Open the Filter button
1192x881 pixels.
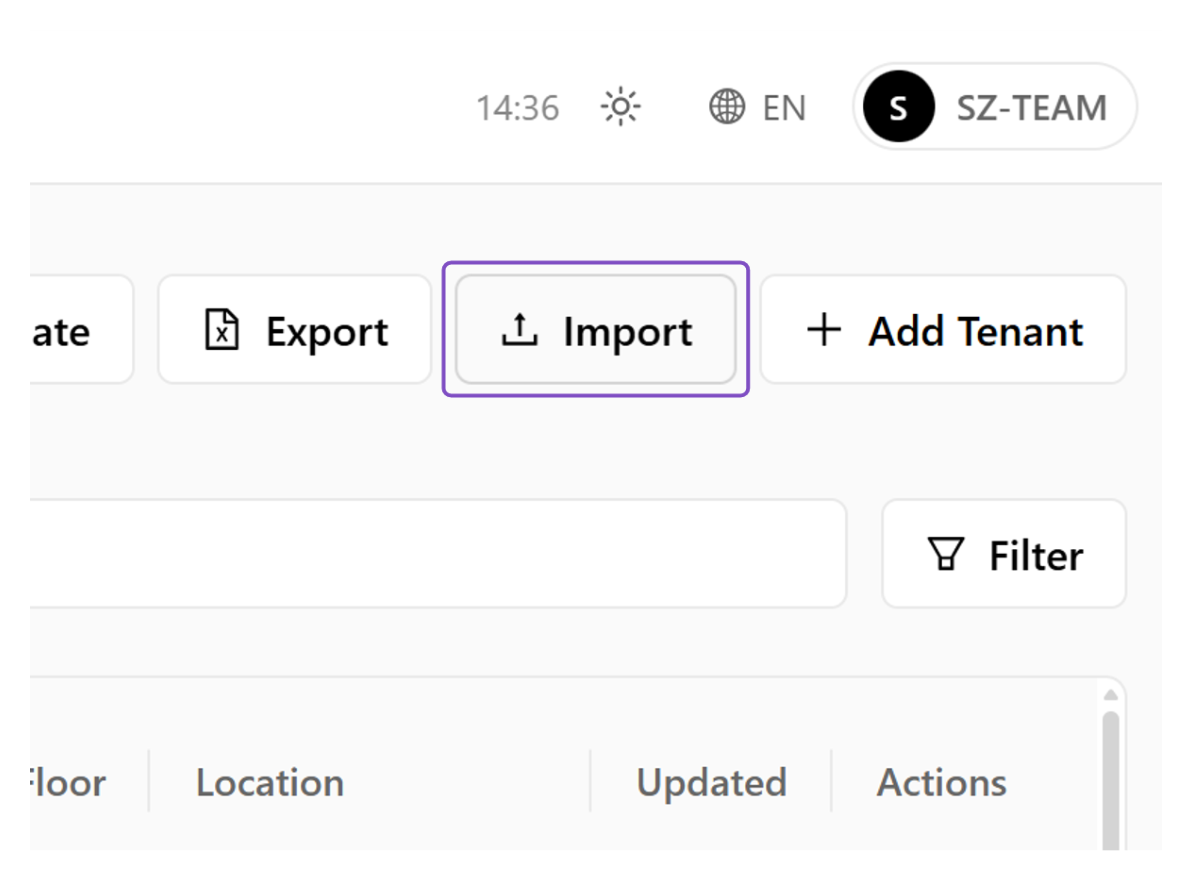point(1003,553)
